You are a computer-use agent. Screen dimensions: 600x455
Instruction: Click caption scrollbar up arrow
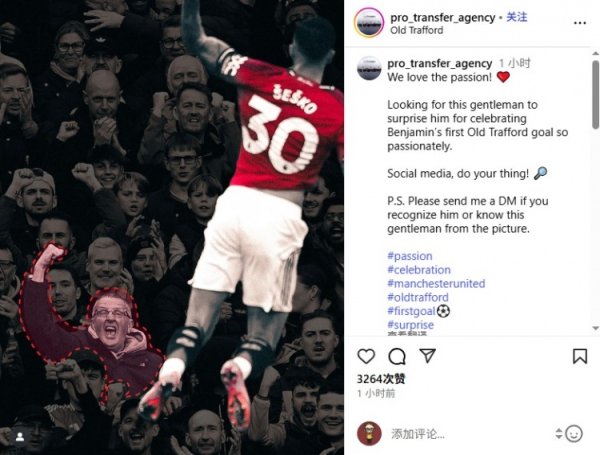pos(595,53)
